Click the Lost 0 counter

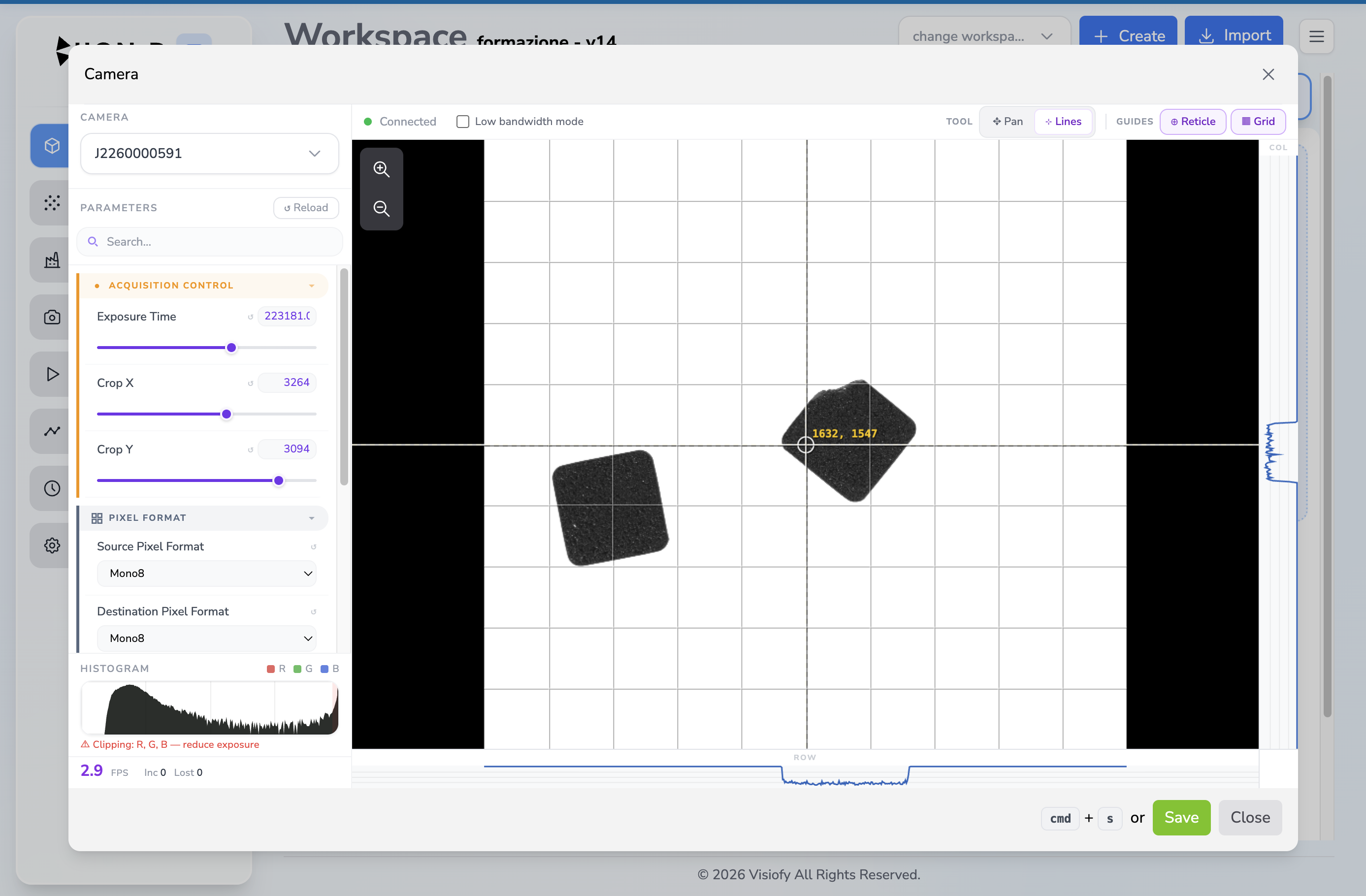pyautogui.click(x=188, y=772)
